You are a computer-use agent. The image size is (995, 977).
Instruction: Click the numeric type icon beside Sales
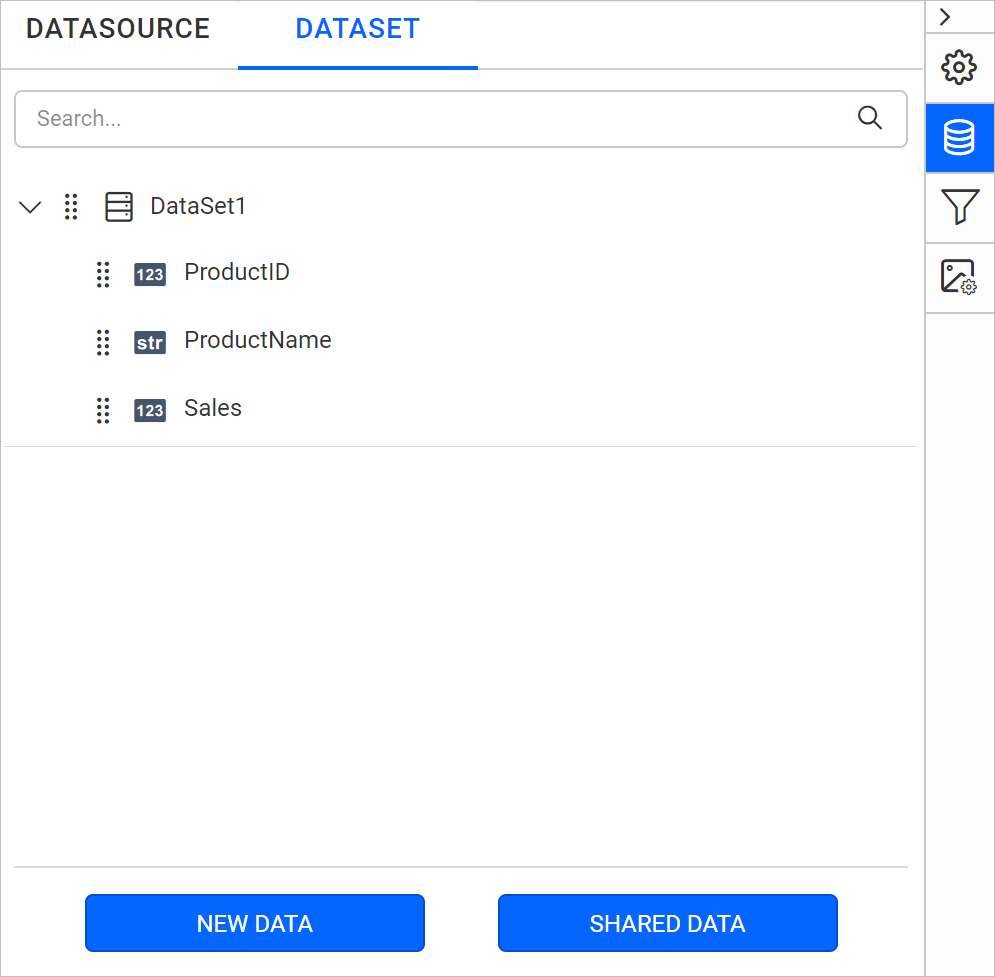[150, 410]
